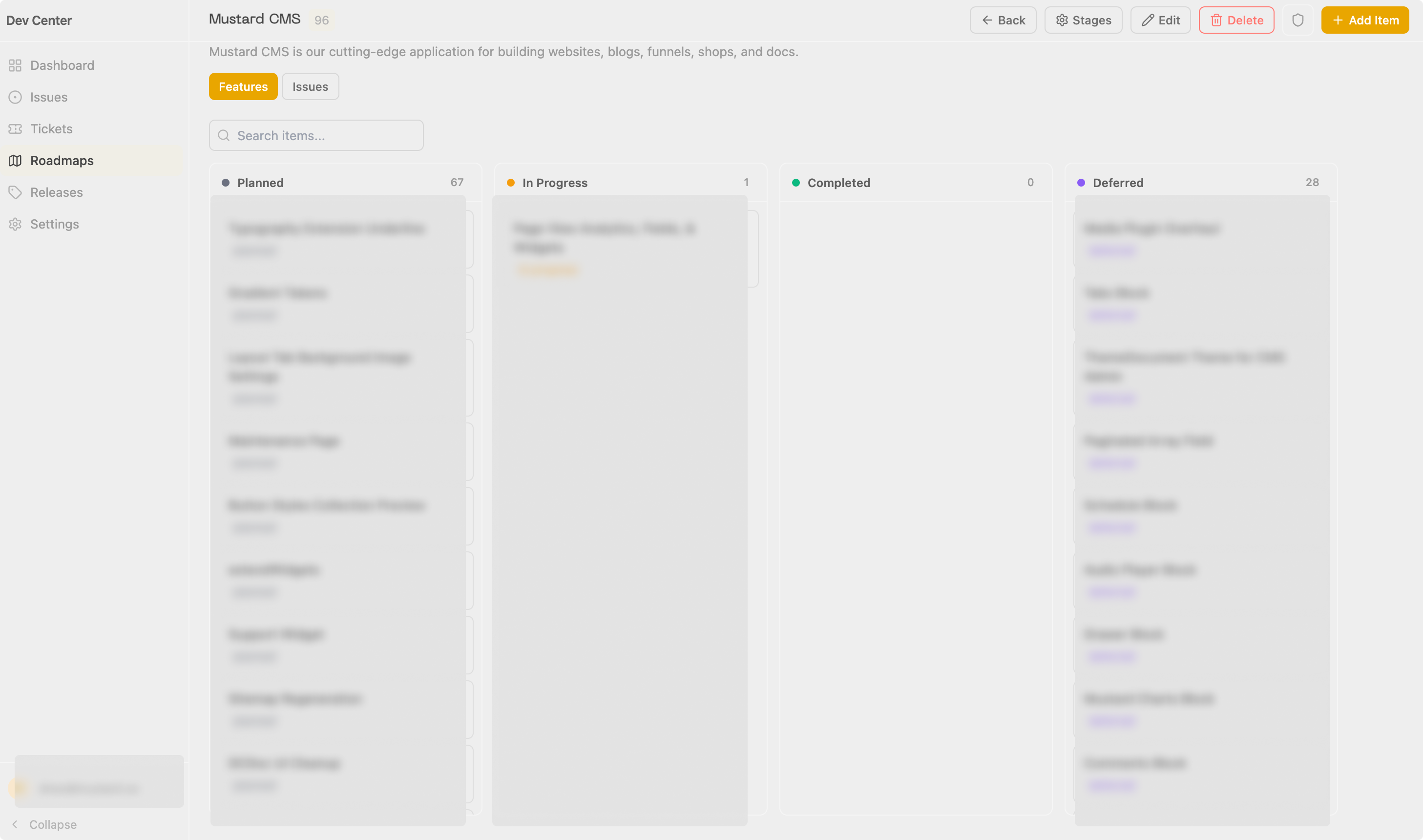Delete the Mustard CMS roadmap
The width and height of the screenshot is (1423, 840).
pos(1236,20)
